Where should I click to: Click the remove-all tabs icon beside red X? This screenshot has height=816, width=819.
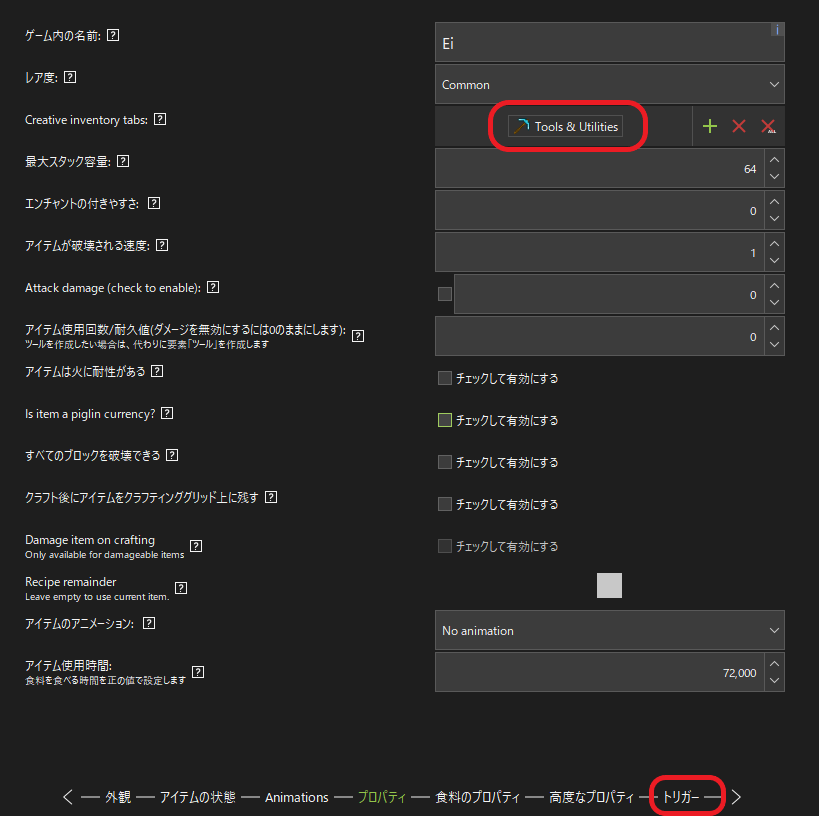pos(768,126)
